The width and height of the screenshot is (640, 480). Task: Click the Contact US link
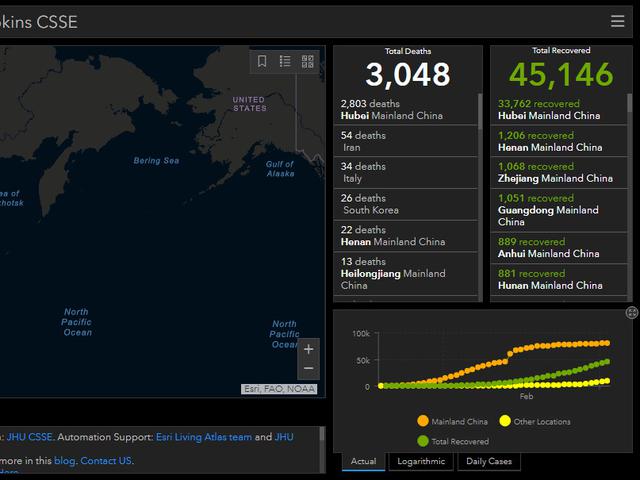105,461
